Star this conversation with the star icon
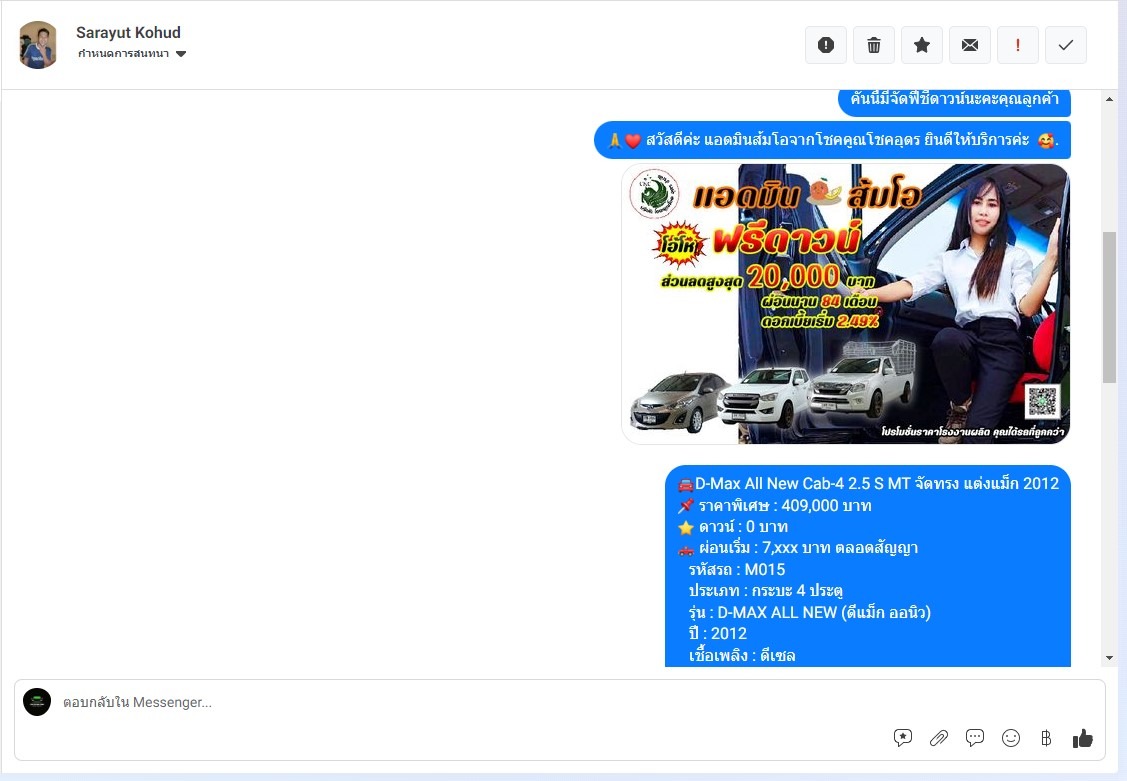 (922, 45)
